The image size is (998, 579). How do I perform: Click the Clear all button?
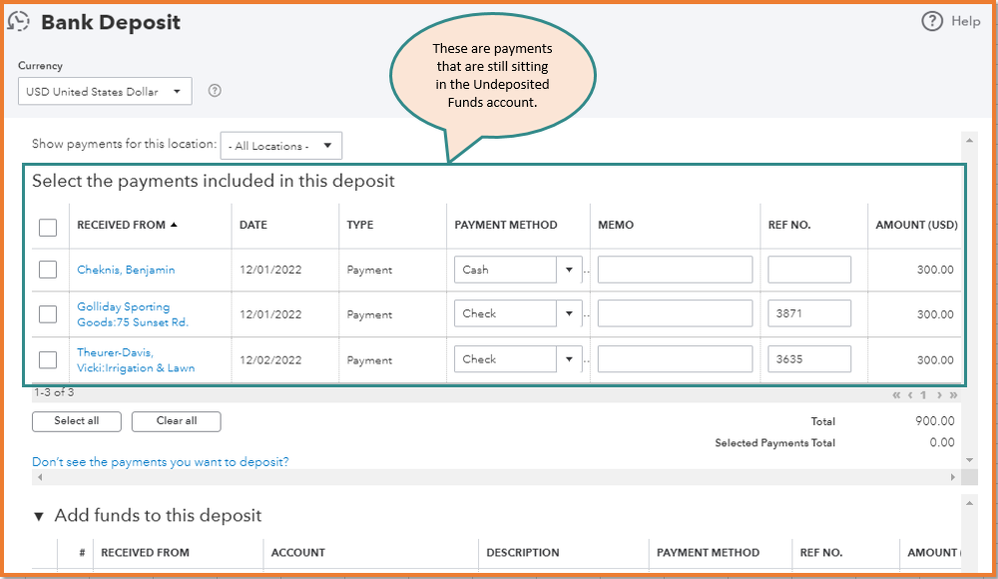pyautogui.click(x=176, y=421)
